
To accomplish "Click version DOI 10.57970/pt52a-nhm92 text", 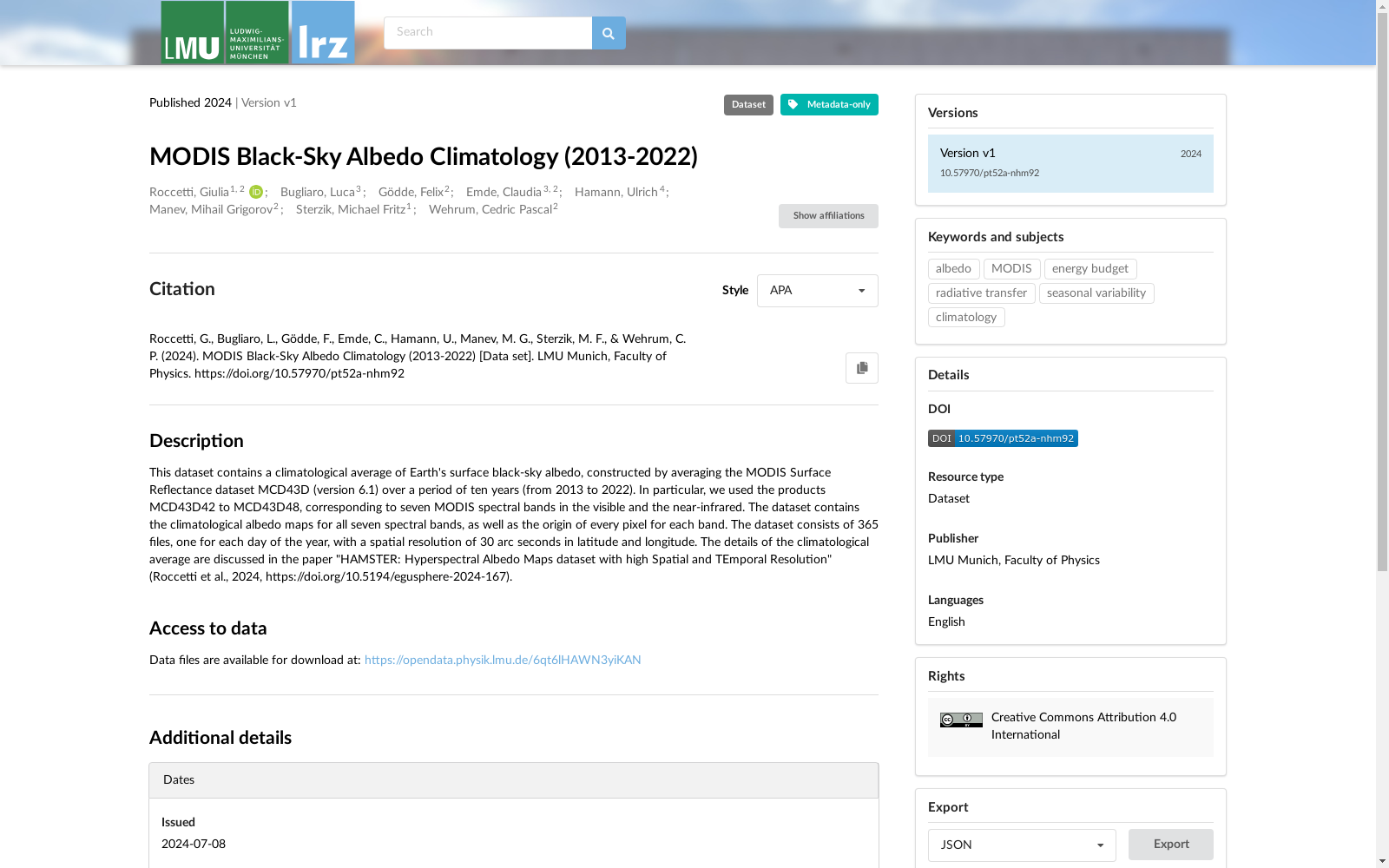I will 990,174.
